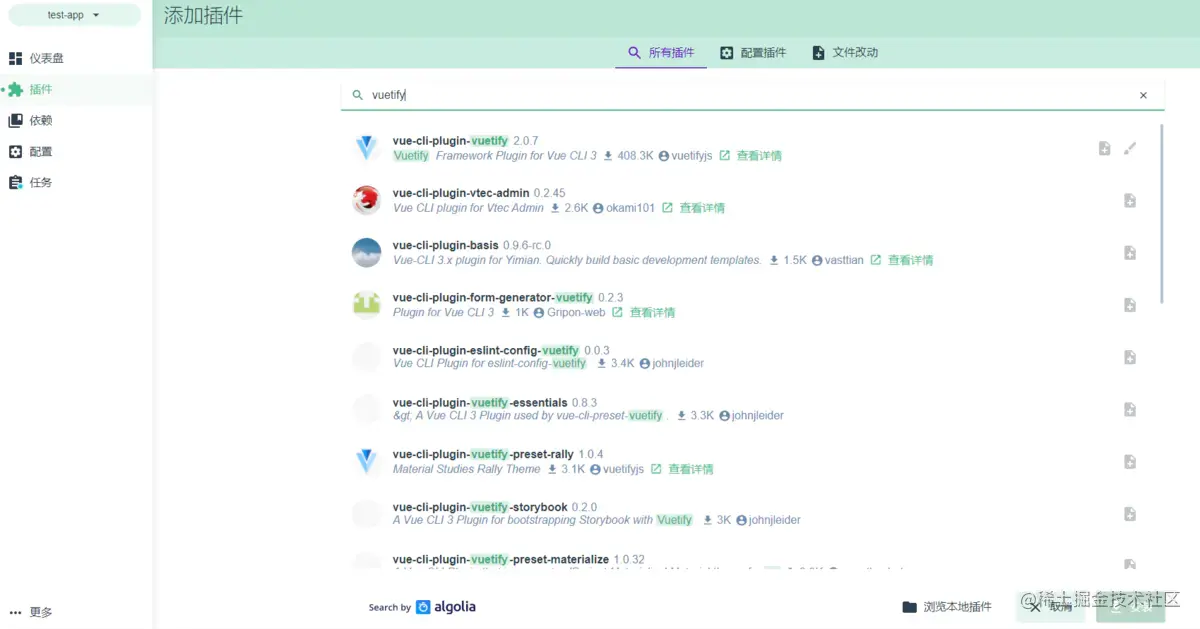
Task: Select vue-cli-plugin-basis result
Action: pos(752,252)
